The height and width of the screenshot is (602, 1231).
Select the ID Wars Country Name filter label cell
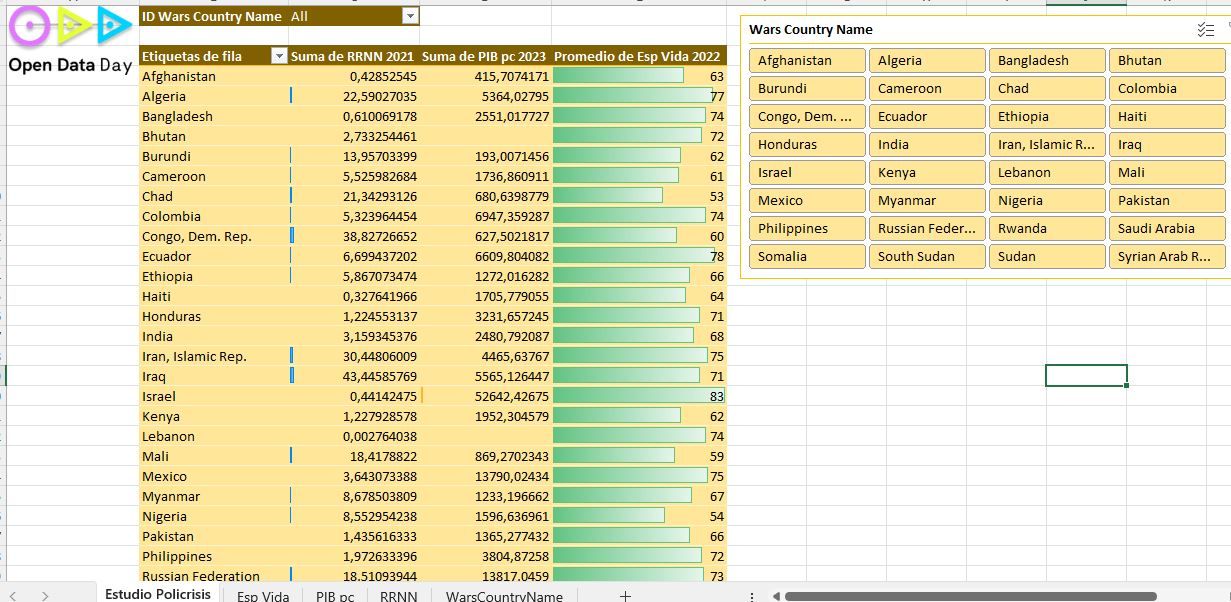coord(214,16)
